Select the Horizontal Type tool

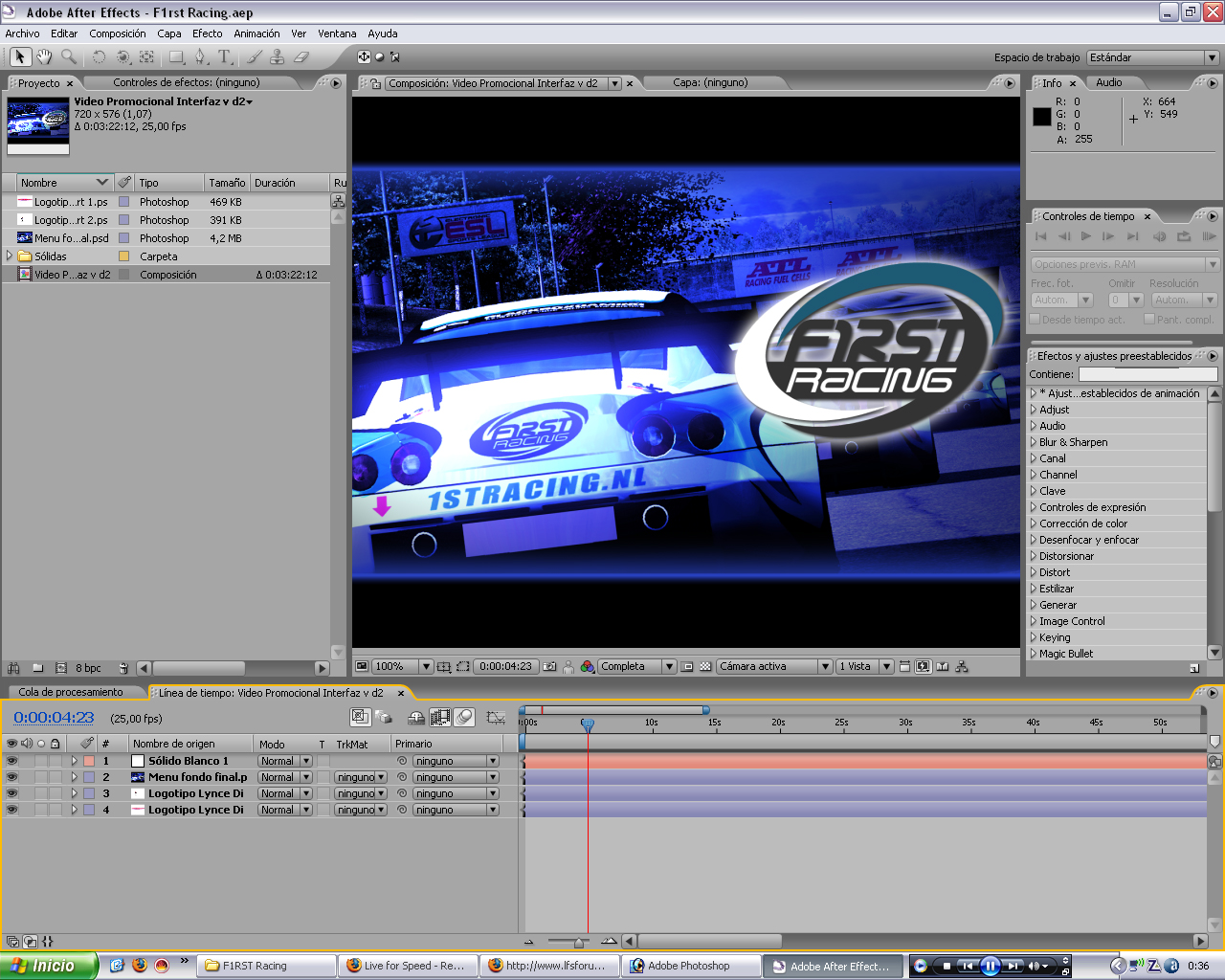225,57
